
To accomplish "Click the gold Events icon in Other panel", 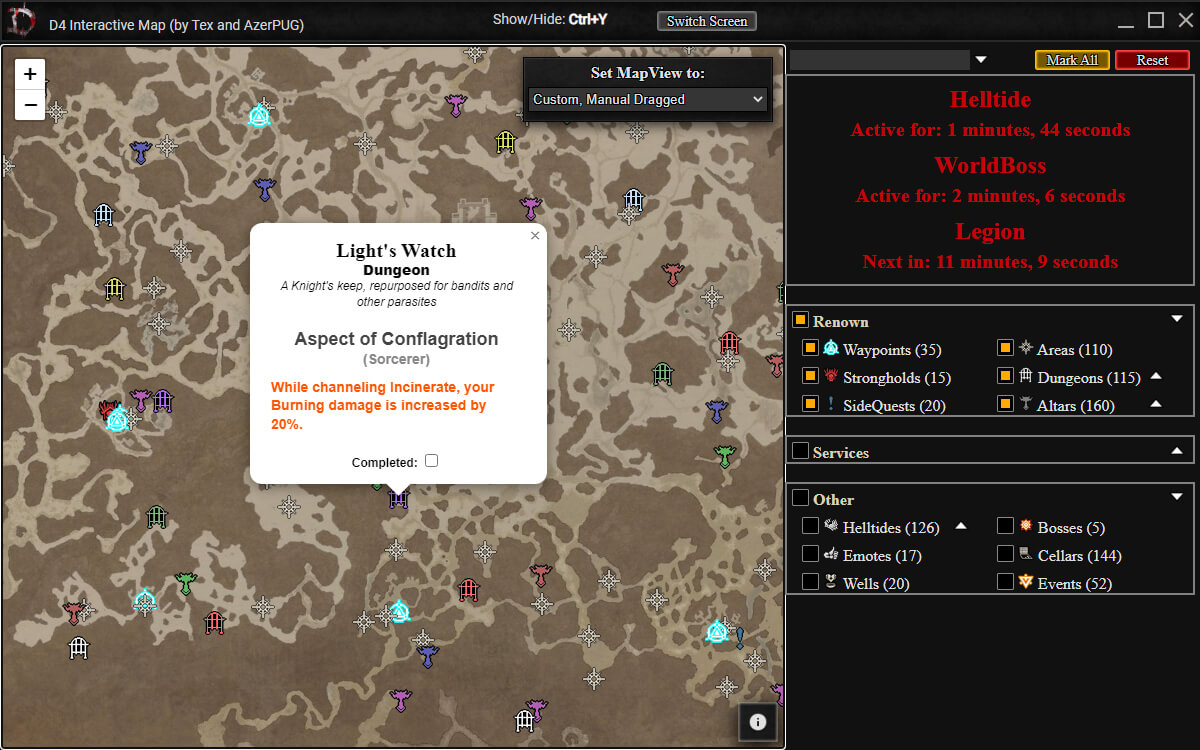I will click(x=1026, y=582).
